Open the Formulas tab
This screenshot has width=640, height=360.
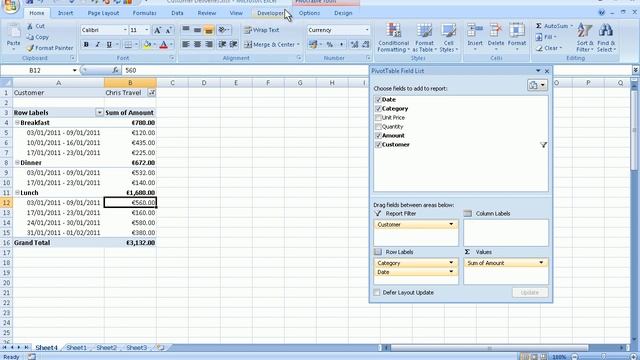(x=144, y=13)
